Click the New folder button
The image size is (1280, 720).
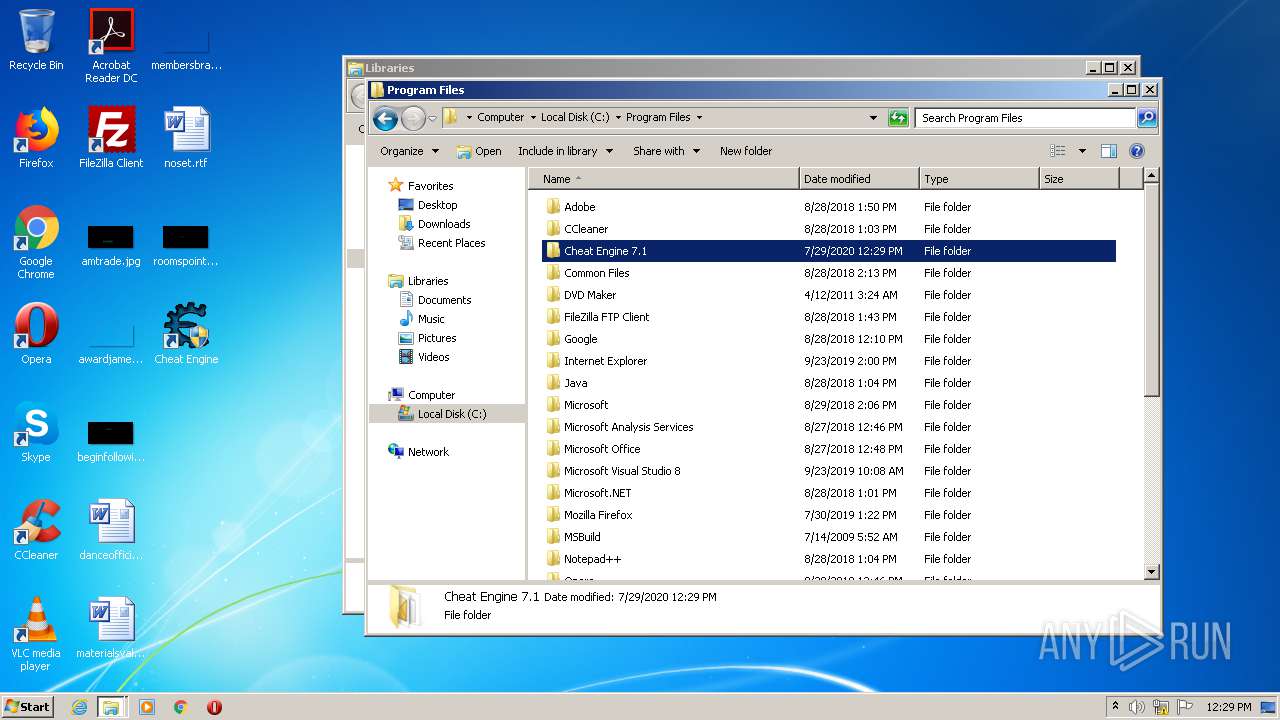(x=746, y=151)
